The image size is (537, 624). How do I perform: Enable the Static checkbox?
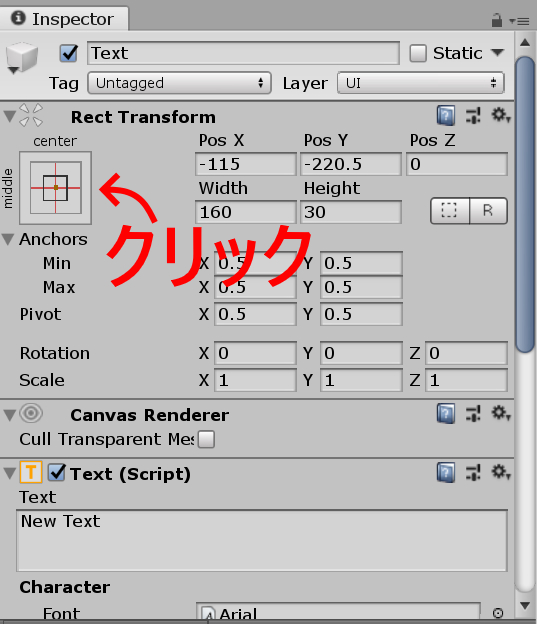[418, 53]
